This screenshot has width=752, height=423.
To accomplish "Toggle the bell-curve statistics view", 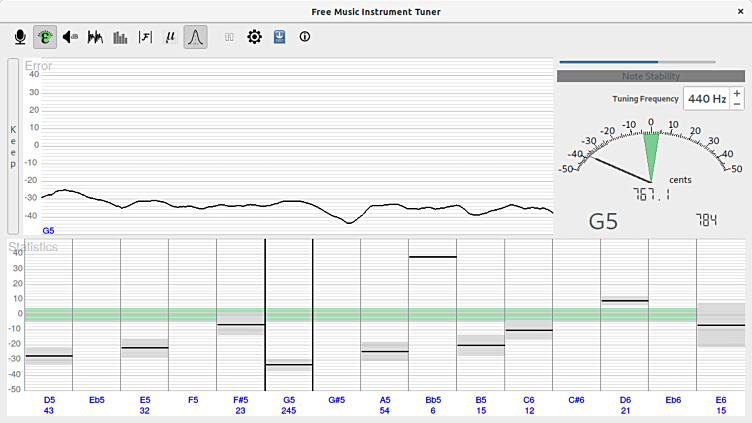I will point(196,37).
